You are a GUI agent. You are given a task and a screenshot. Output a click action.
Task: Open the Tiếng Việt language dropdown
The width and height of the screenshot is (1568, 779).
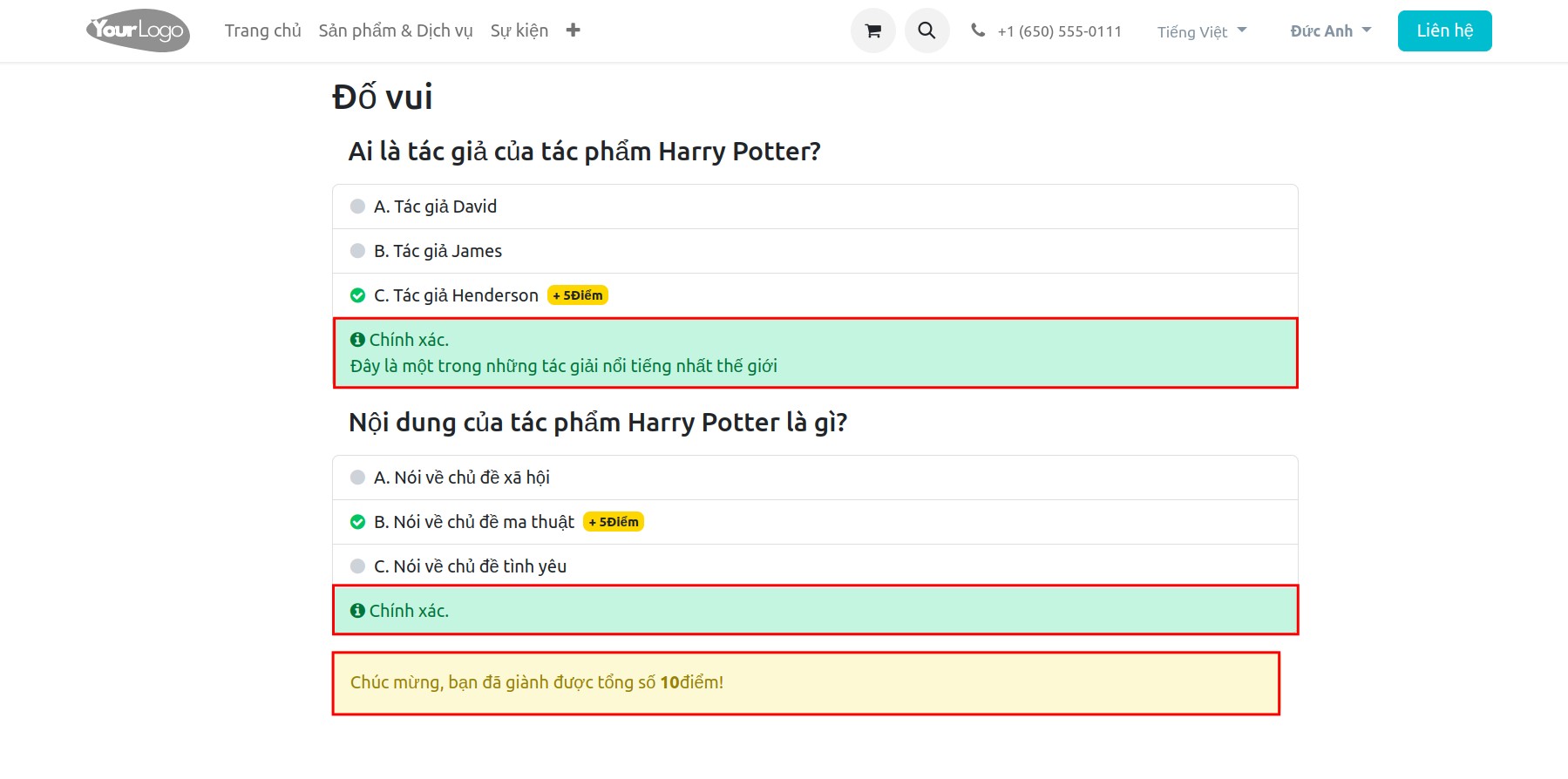(x=1202, y=31)
